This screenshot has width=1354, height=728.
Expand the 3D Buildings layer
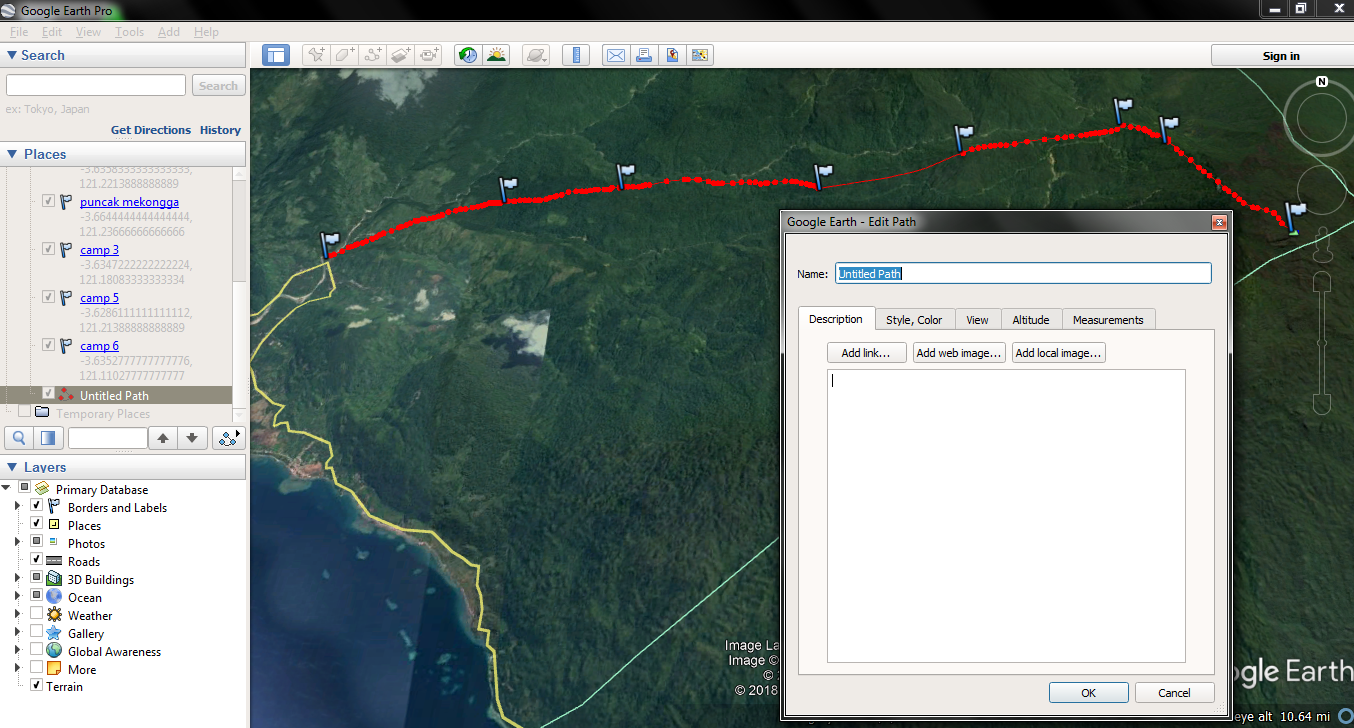pos(18,579)
